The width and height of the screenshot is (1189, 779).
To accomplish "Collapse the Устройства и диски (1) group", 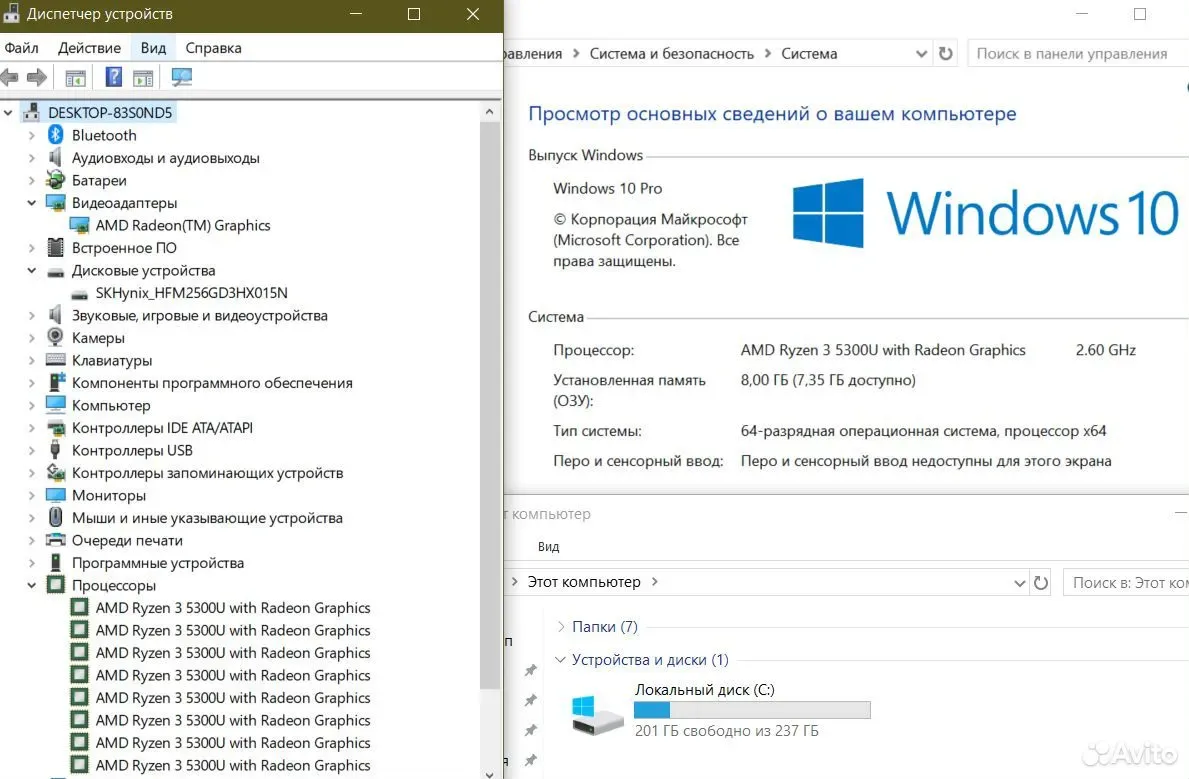I will (560, 660).
